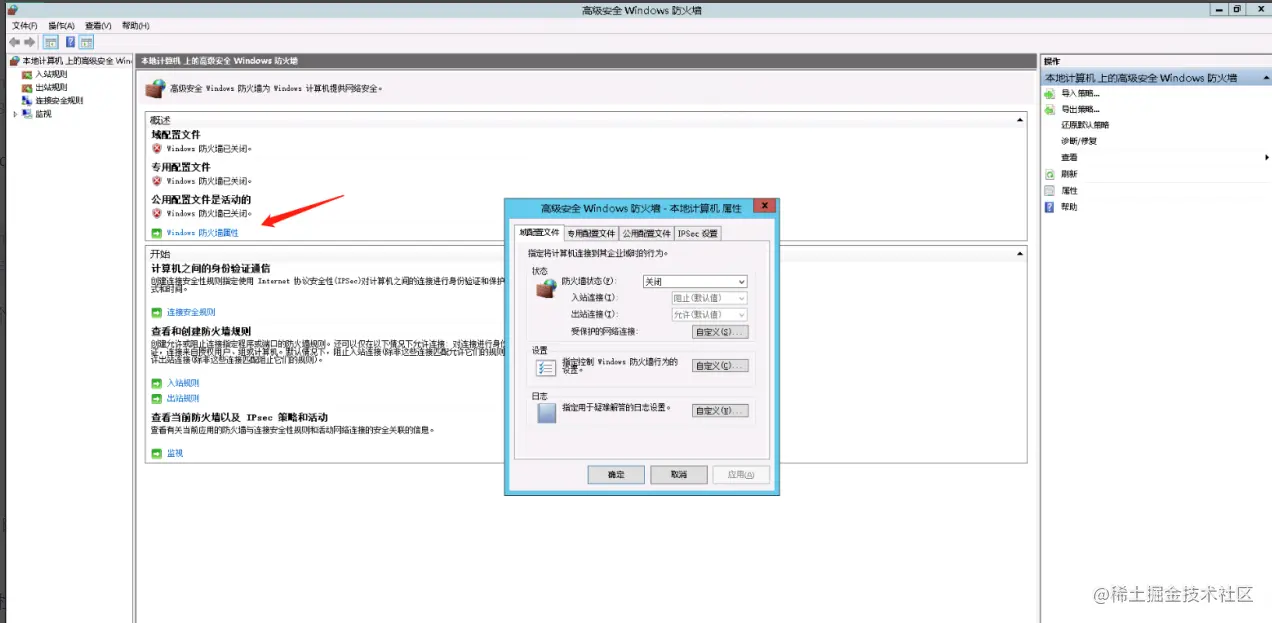
Task: Click the red shield icon under 专用配置文件
Action: click(156, 181)
